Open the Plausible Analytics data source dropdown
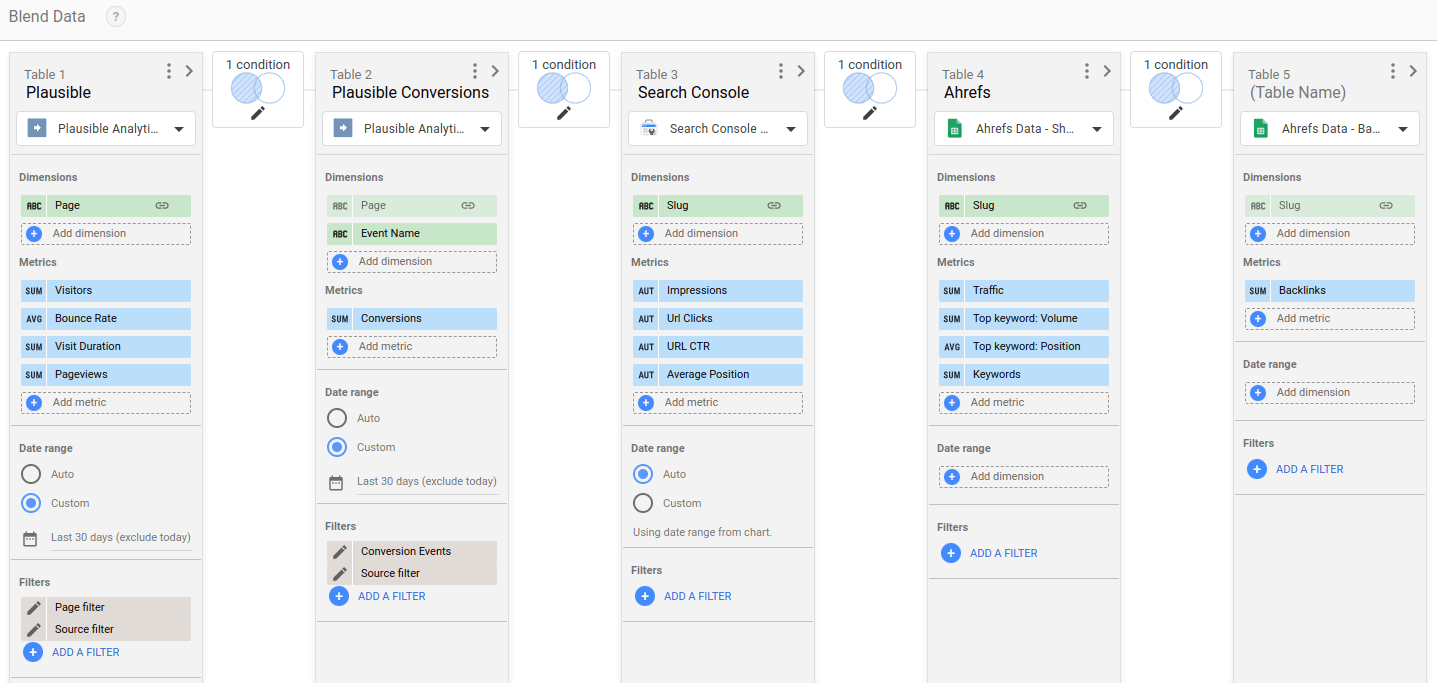 tap(105, 128)
